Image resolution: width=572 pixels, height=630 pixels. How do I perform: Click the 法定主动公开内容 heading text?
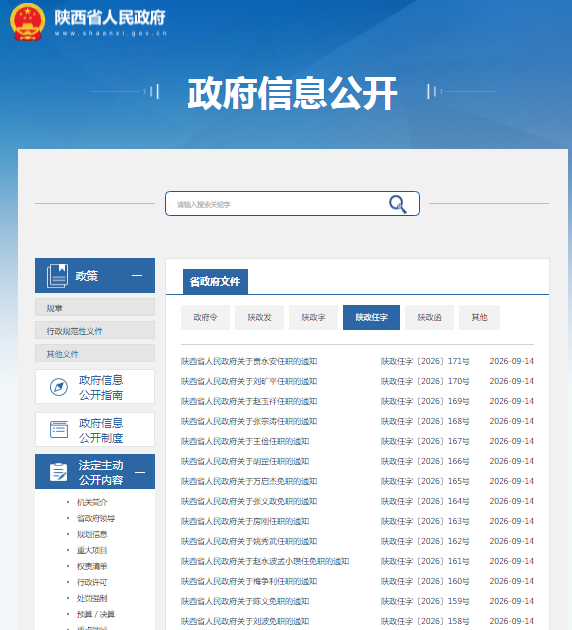(x=101, y=472)
